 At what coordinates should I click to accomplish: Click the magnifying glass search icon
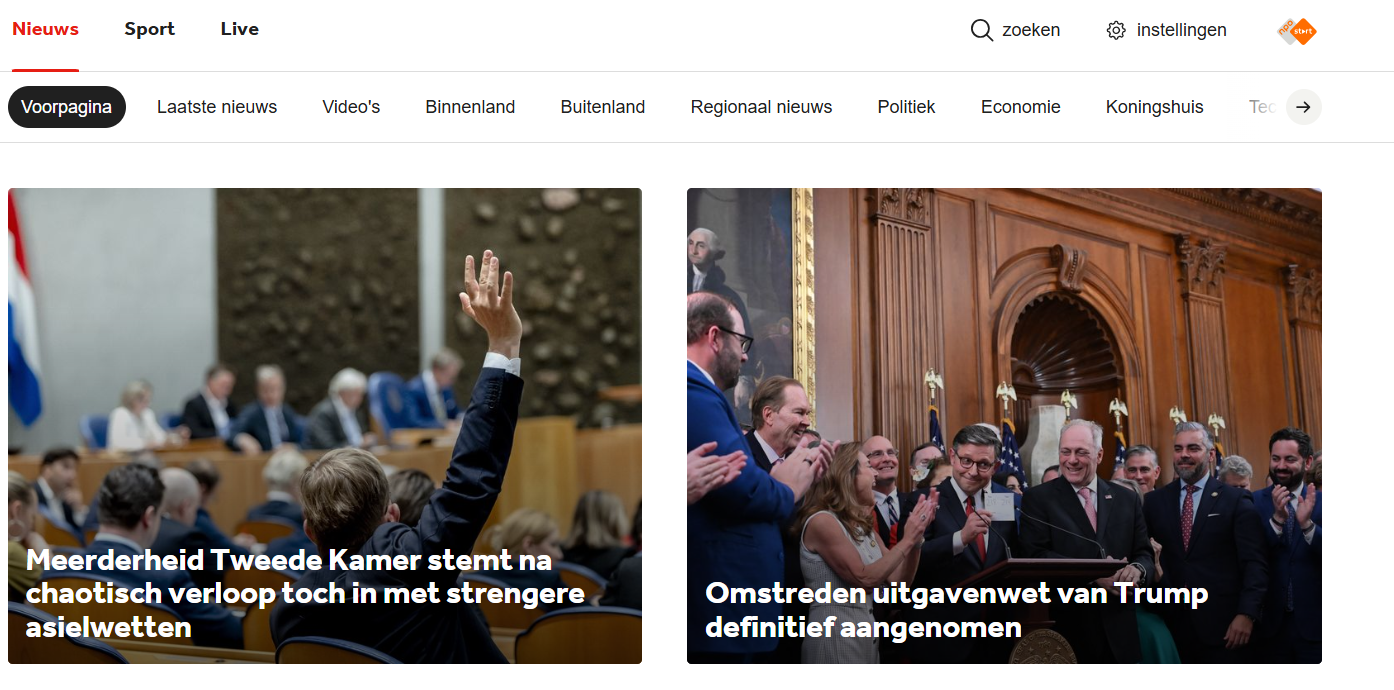(x=981, y=30)
